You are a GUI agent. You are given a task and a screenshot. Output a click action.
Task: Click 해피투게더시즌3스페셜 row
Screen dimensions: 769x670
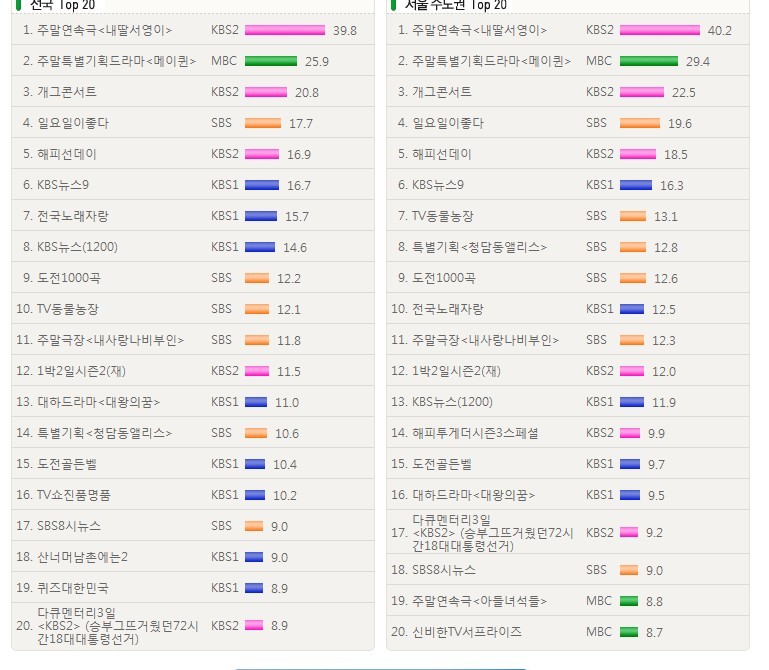coord(568,433)
